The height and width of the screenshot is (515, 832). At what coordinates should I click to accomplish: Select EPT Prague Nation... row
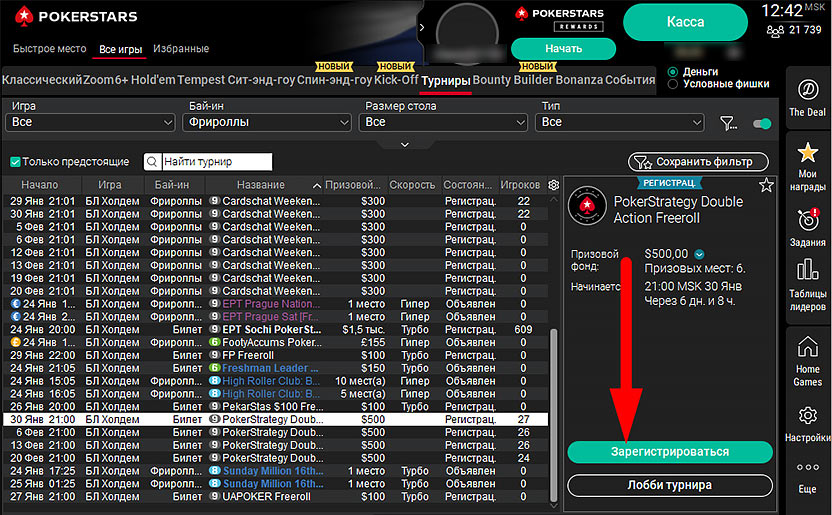(x=276, y=304)
